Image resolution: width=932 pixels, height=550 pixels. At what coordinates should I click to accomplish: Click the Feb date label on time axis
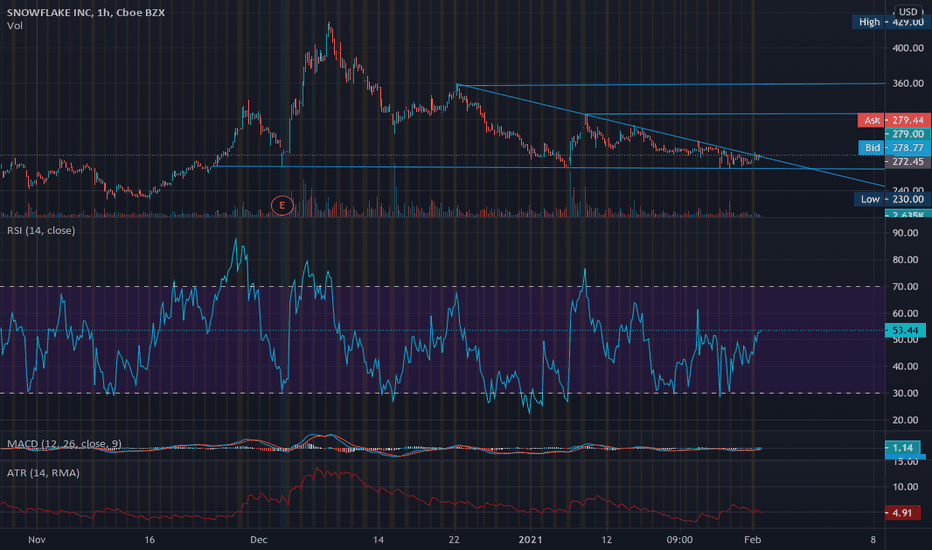(x=752, y=540)
